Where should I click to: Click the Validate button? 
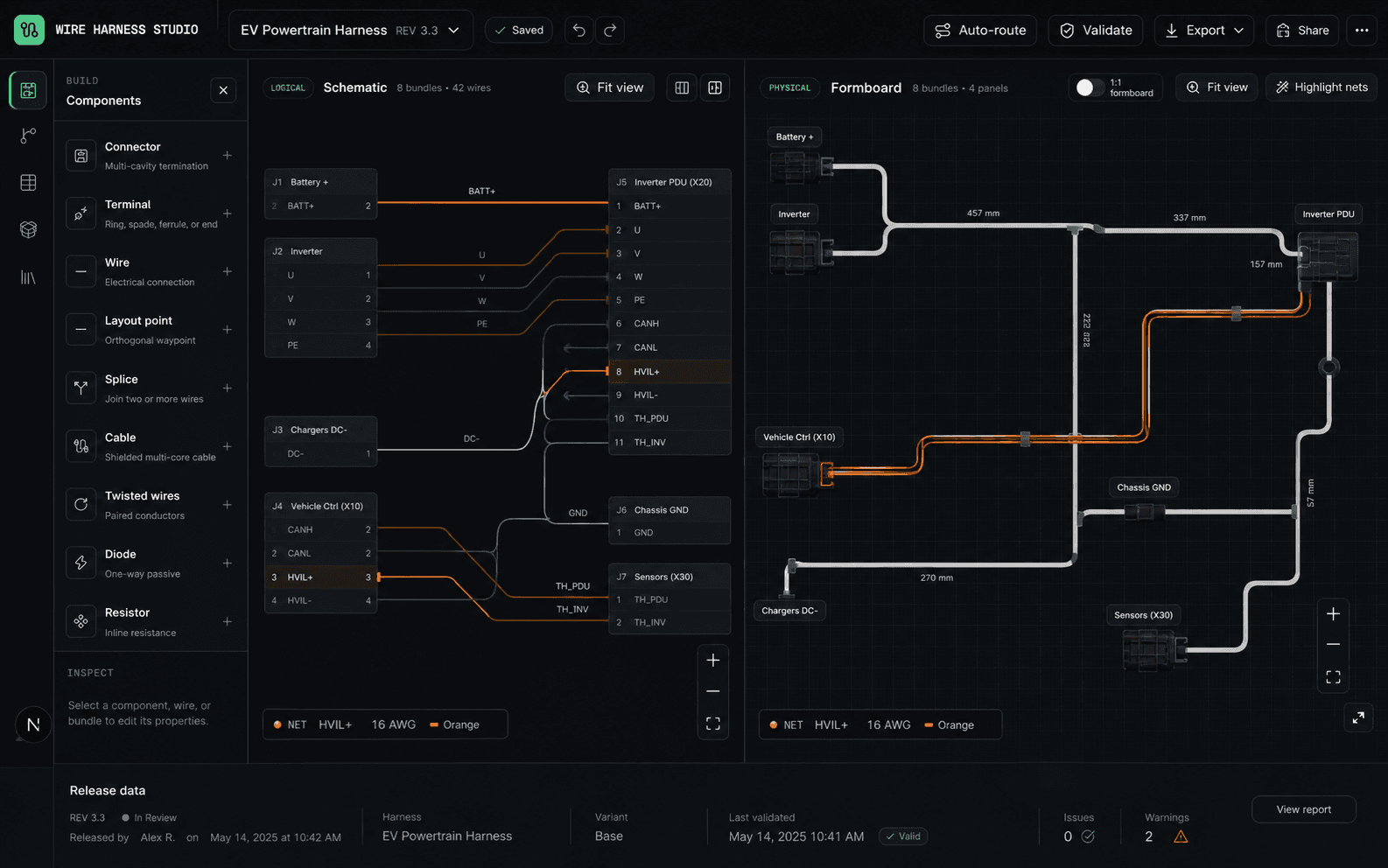click(1096, 30)
